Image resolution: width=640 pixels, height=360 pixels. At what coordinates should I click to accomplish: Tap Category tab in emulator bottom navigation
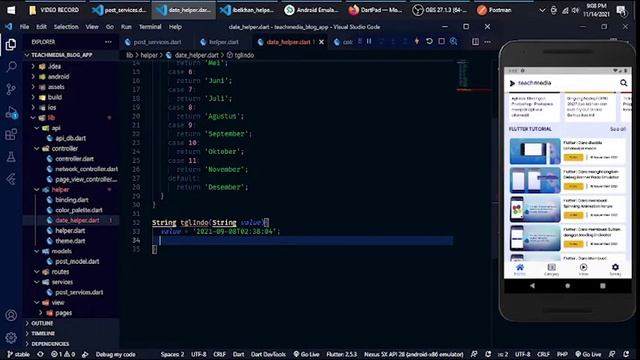[551, 269]
